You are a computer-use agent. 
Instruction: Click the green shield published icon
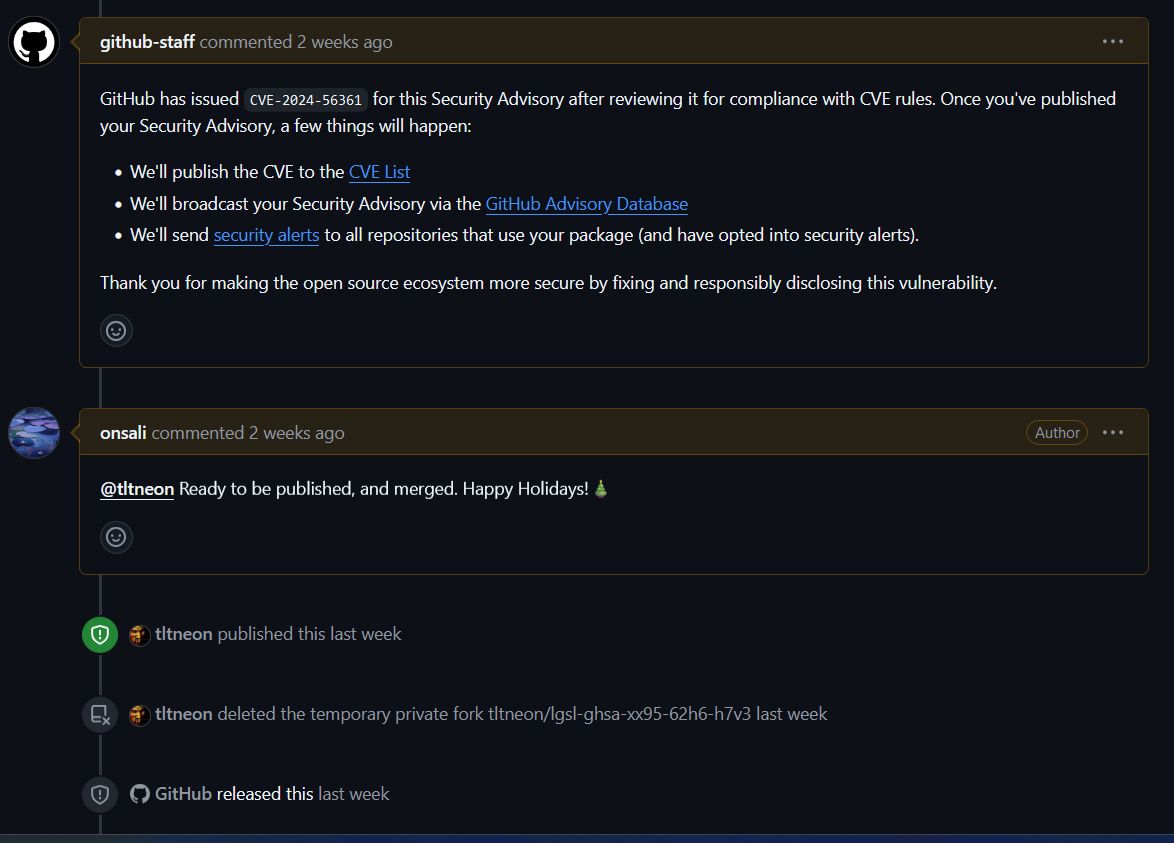click(100, 635)
